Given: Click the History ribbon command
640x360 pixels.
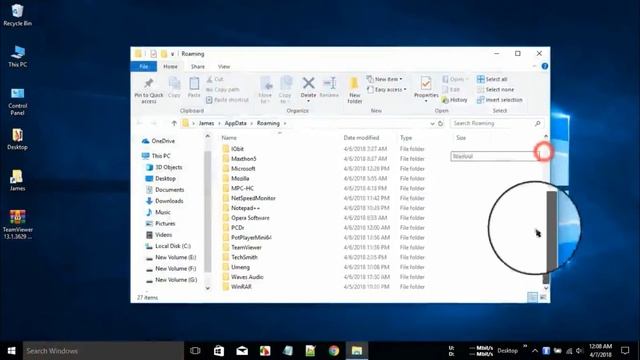Looking at the screenshot, I should pos(454,100).
